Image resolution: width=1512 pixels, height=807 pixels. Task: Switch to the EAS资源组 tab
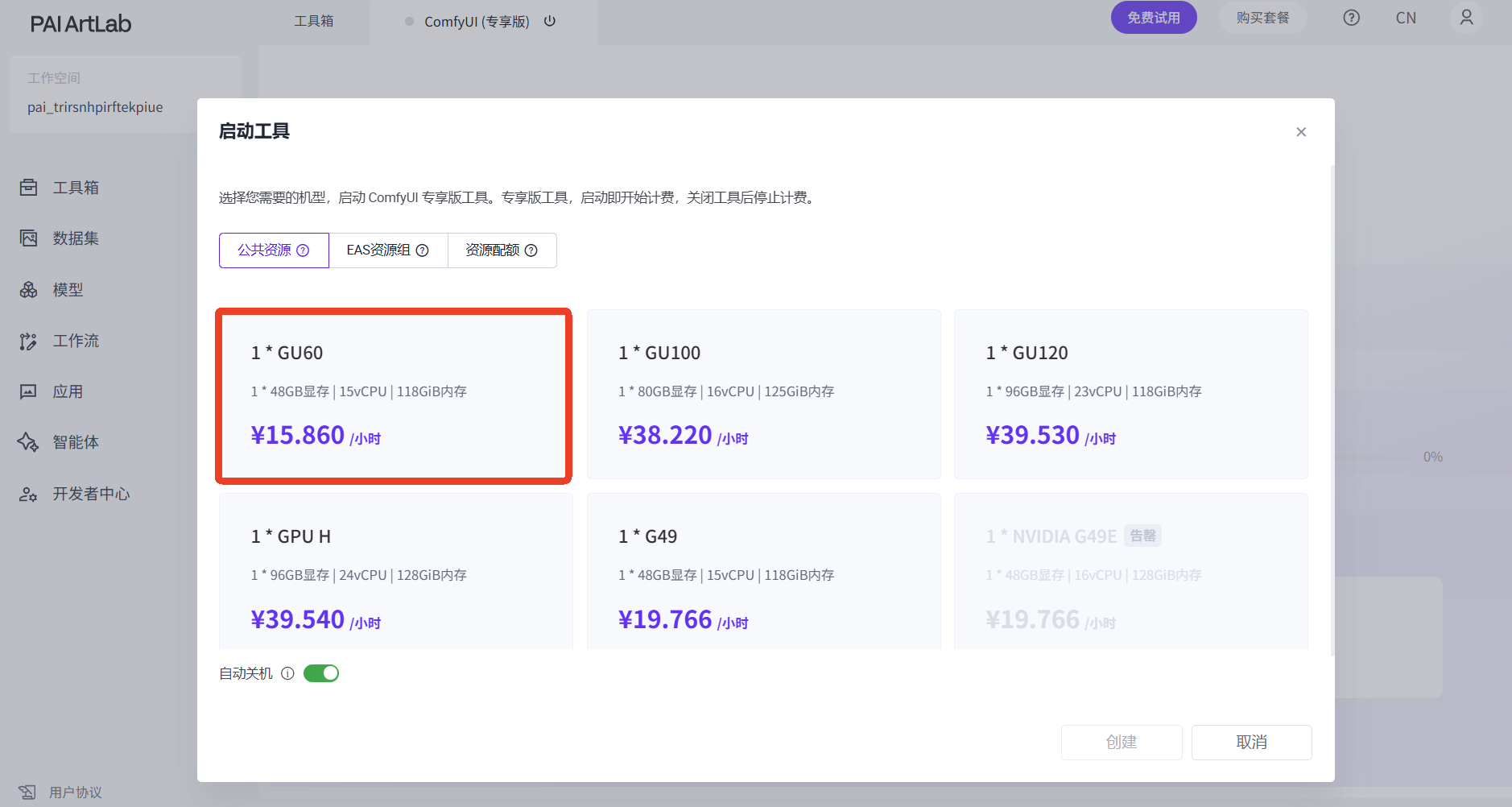(388, 250)
